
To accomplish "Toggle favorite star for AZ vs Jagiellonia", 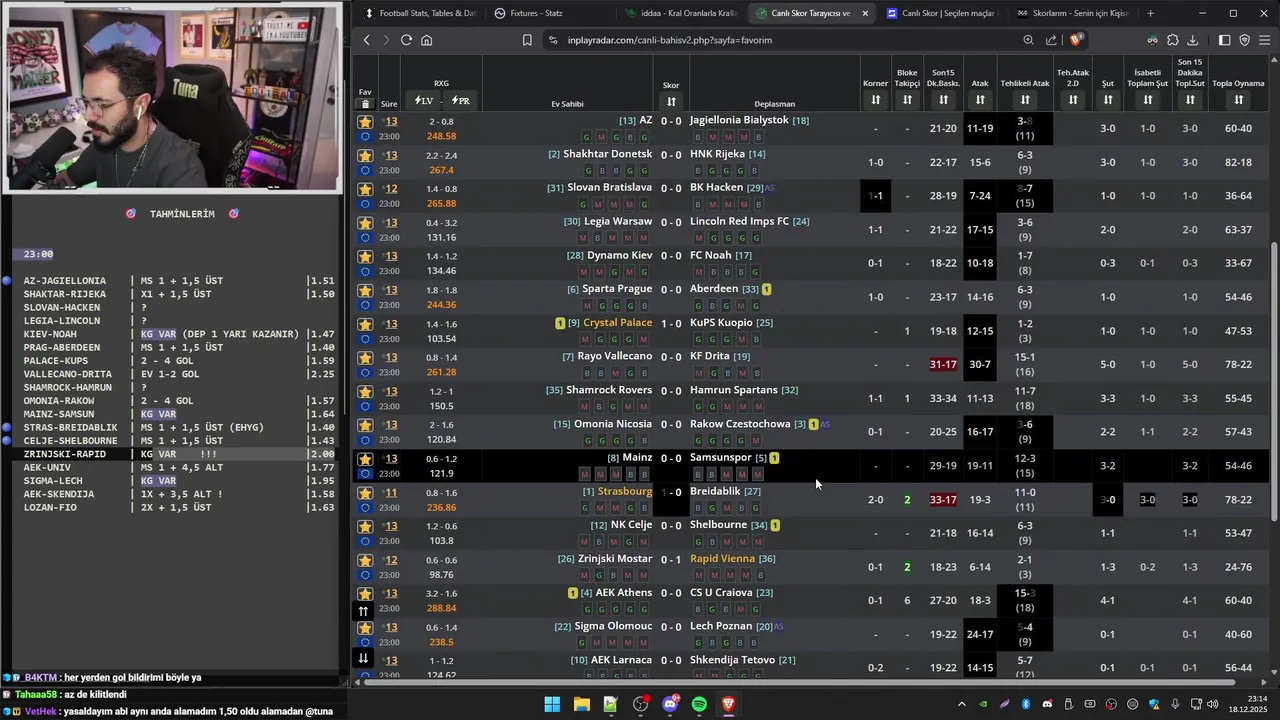I will (x=365, y=121).
